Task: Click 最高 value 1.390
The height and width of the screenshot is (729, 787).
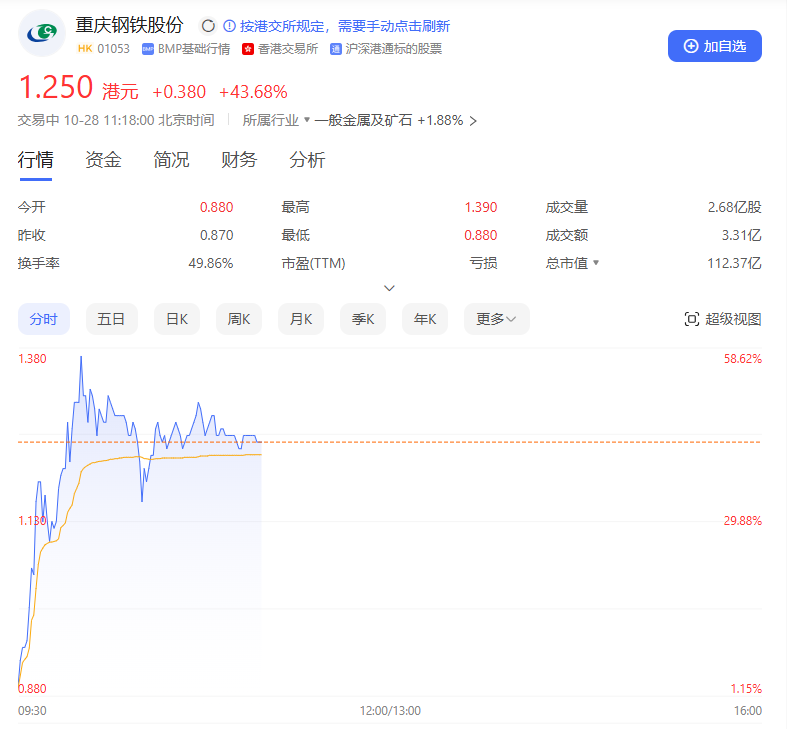Action: click(481, 207)
